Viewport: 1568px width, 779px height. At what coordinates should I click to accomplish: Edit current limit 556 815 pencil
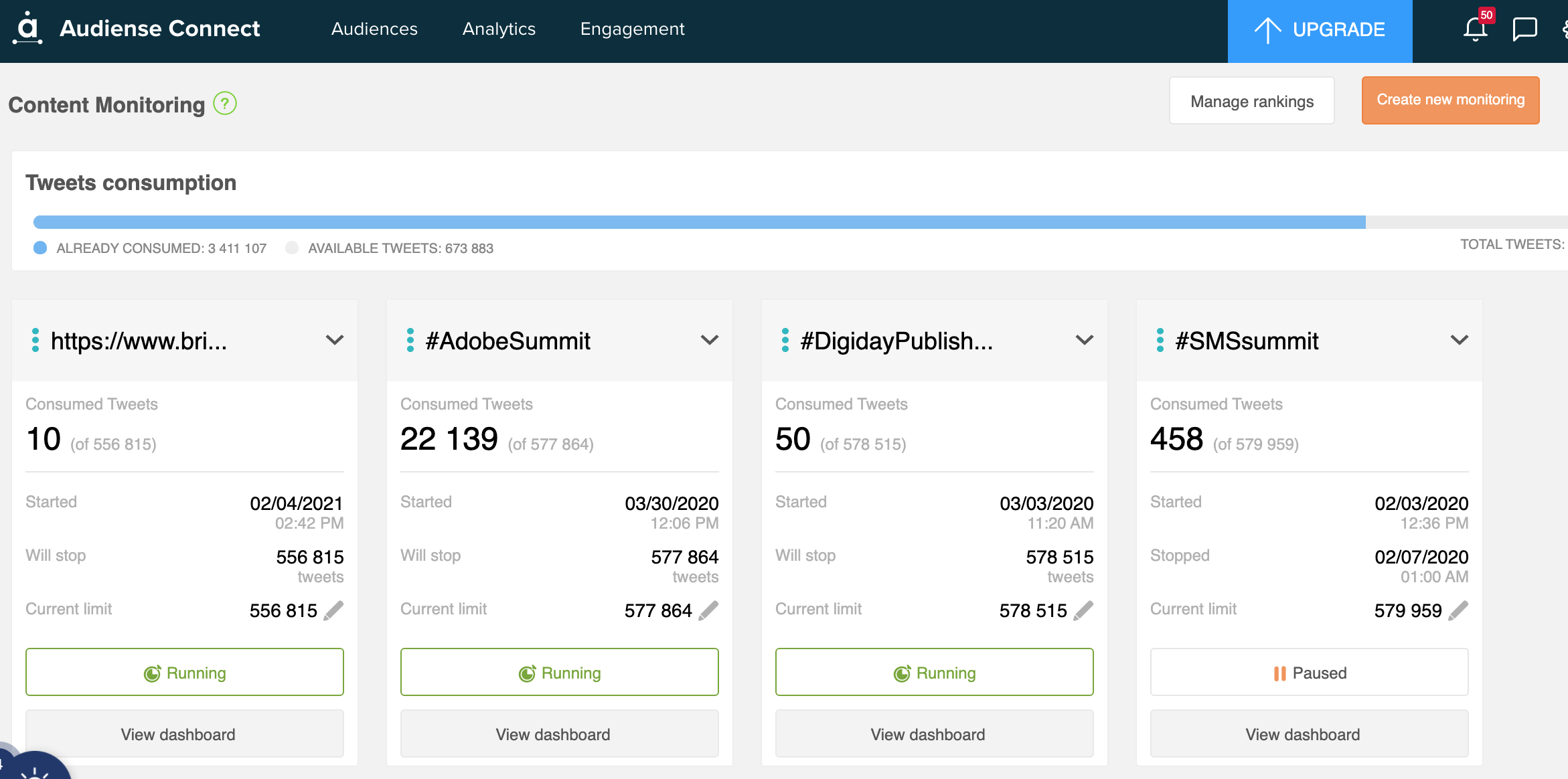coord(333,610)
